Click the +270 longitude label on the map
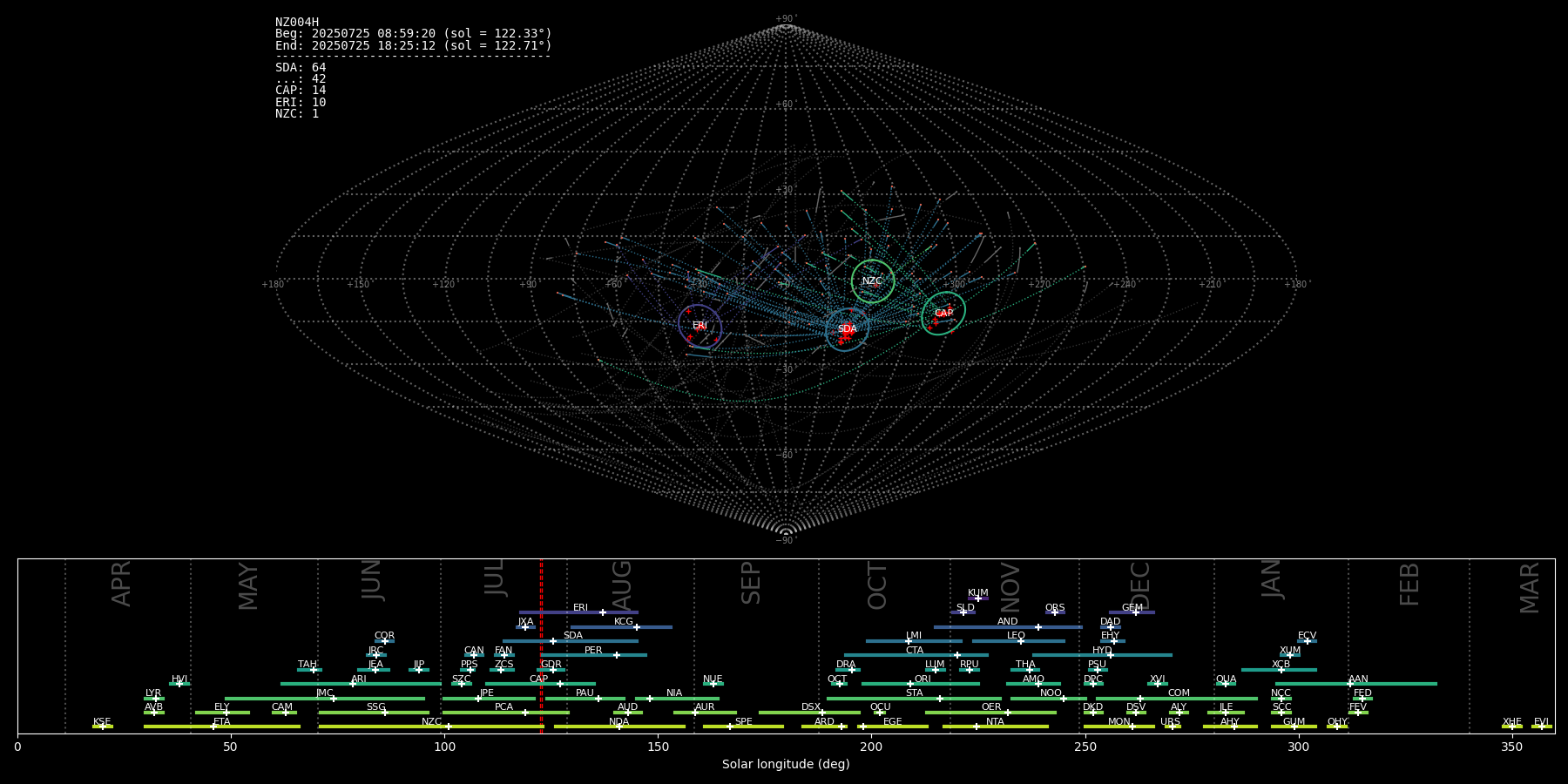The image size is (1568, 784). (x=1038, y=285)
